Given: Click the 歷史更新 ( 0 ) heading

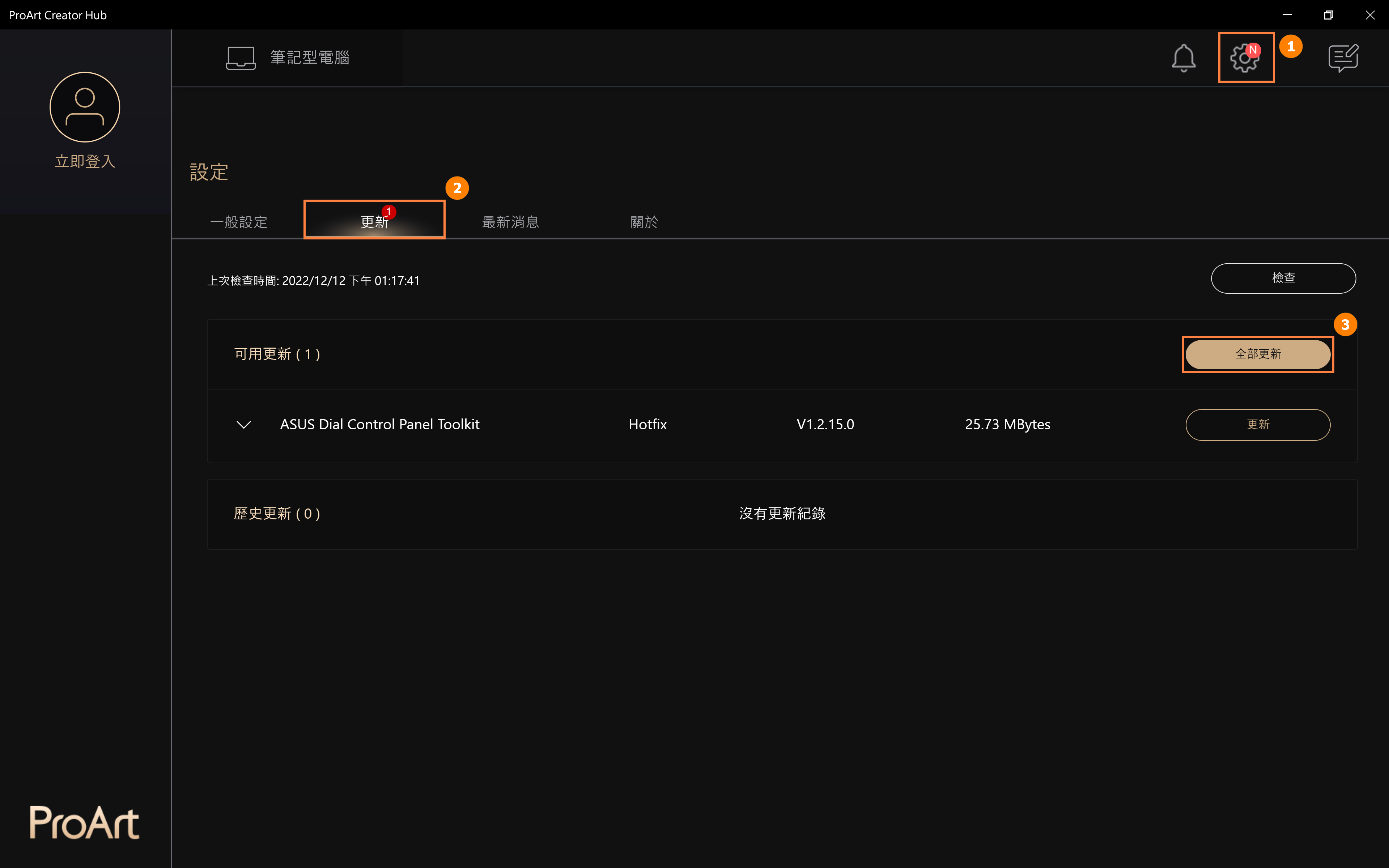Looking at the screenshot, I should [x=277, y=514].
